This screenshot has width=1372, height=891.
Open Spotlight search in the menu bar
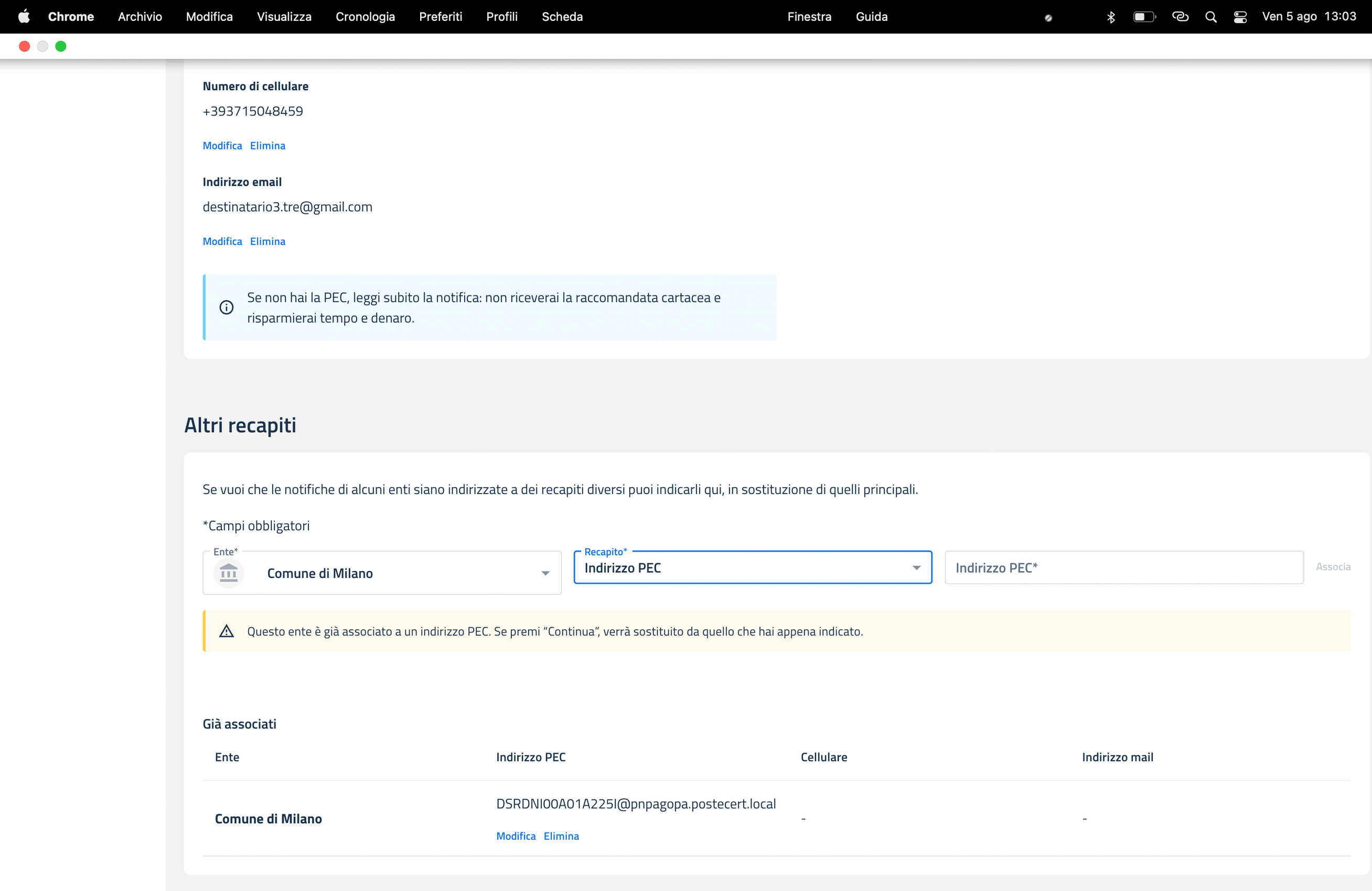1210,17
